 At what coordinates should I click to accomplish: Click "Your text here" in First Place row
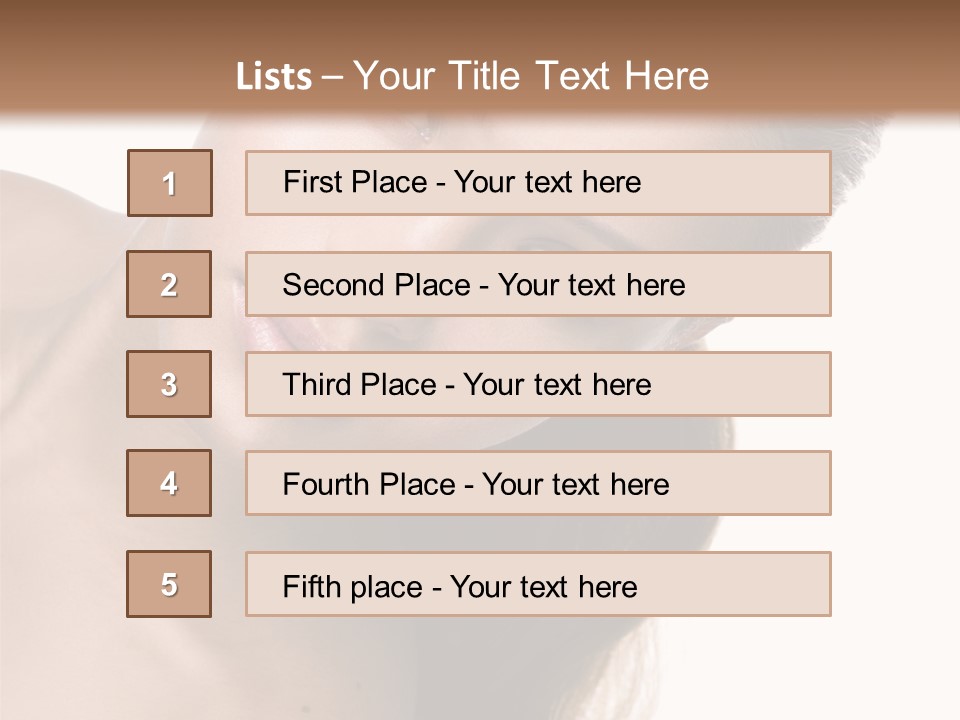pyautogui.click(x=547, y=182)
